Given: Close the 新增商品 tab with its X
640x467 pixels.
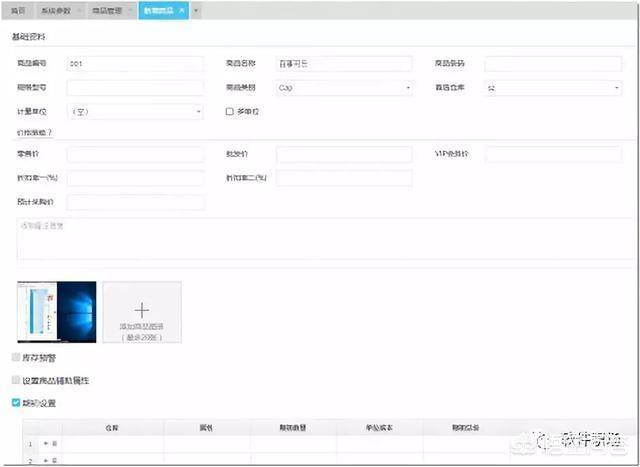Looking at the screenshot, I should pos(181,9).
